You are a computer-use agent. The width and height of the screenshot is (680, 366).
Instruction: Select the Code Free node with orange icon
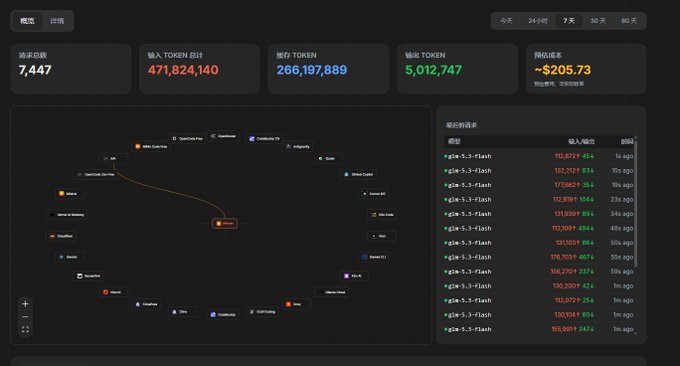click(x=151, y=147)
